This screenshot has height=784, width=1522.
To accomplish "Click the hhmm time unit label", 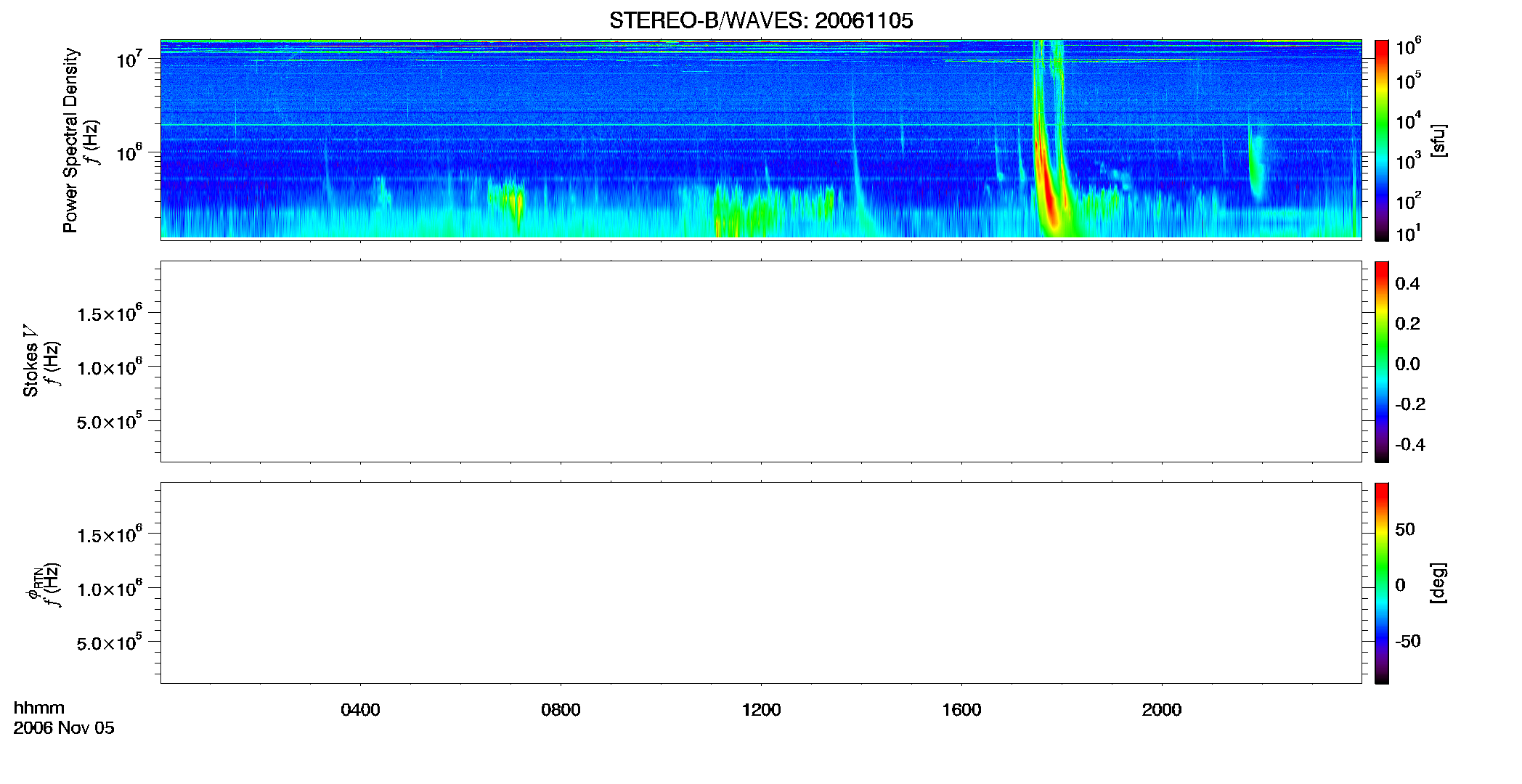I will tap(39, 708).
